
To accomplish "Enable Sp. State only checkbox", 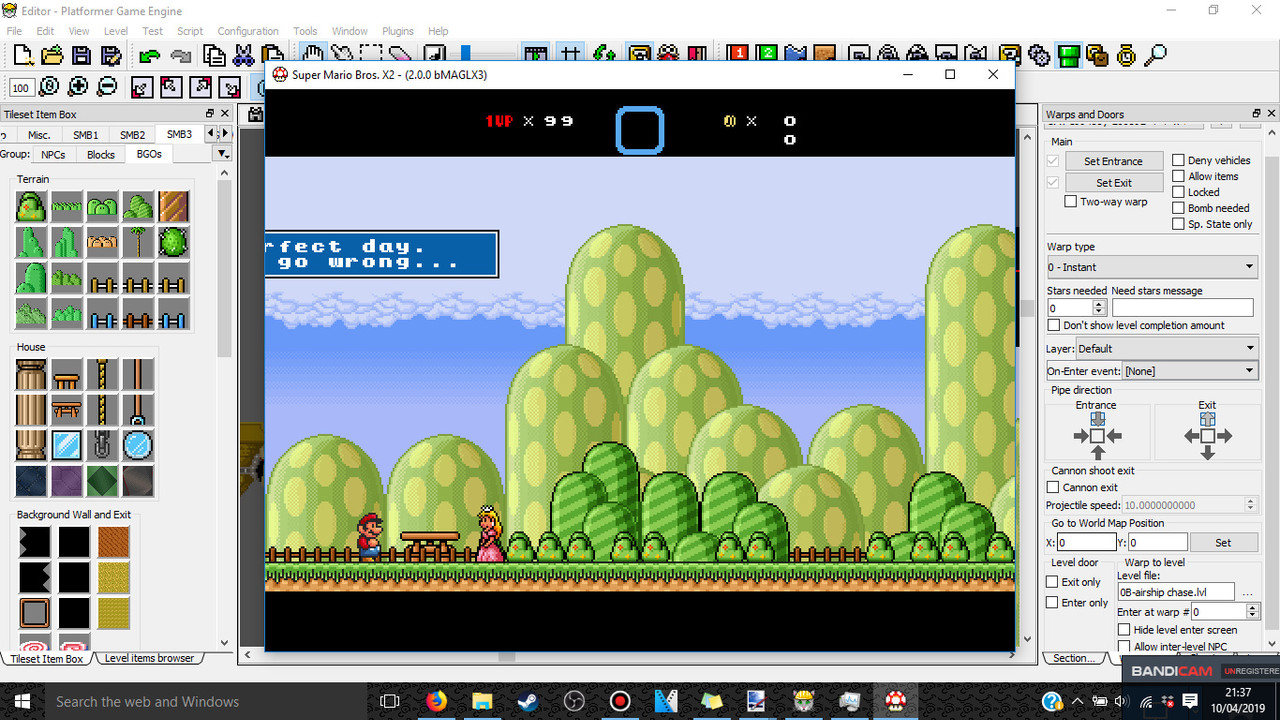I will pyautogui.click(x=1178, y=224).
